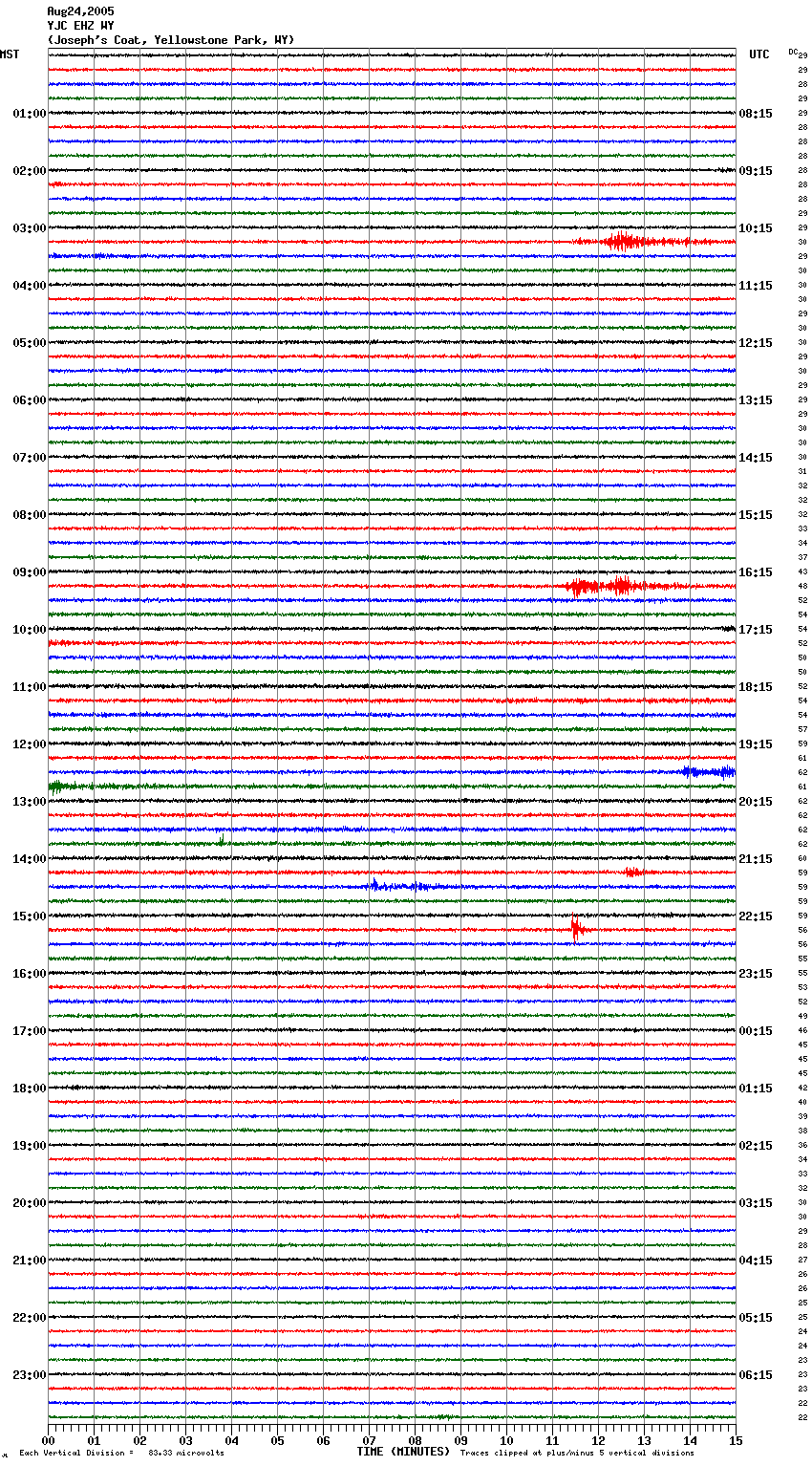
Task: Click the '23:15' UTC time label
Action: point(756,974)
